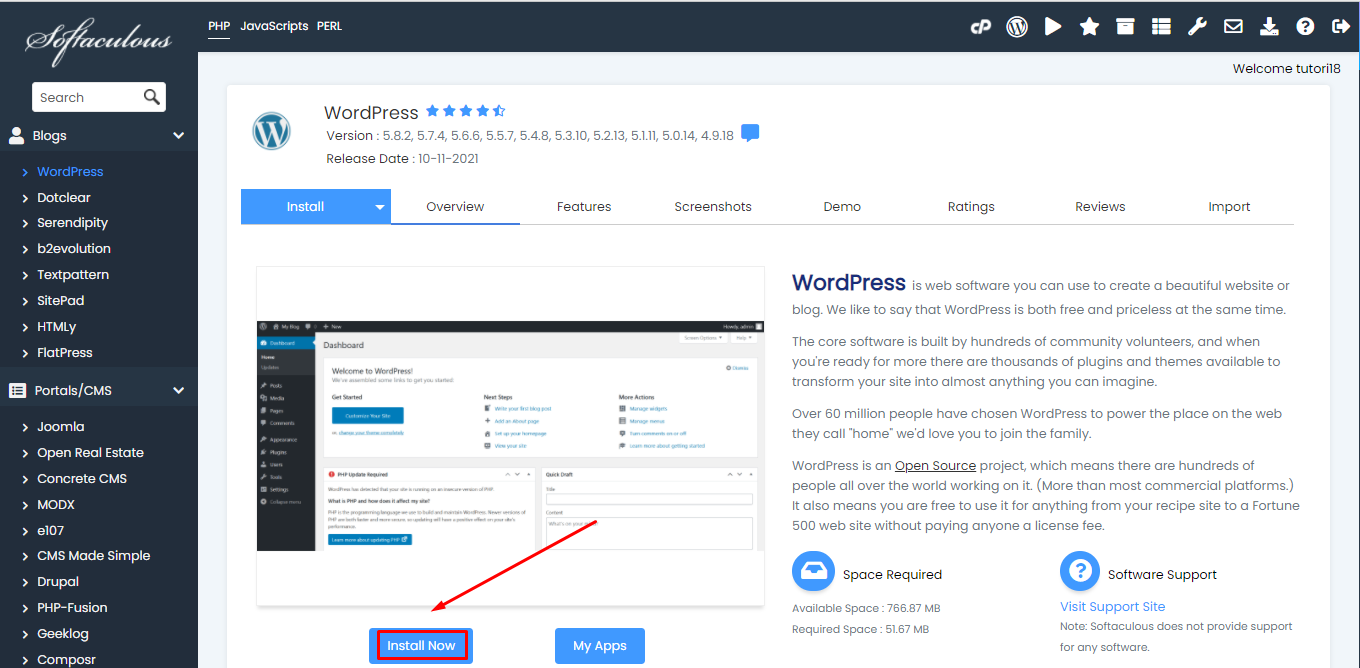Image resolution: width=1360 pixels, height=668 pixels.
Task: Select Concrete CMS in the sidebar
Action: tap(82, 479)
